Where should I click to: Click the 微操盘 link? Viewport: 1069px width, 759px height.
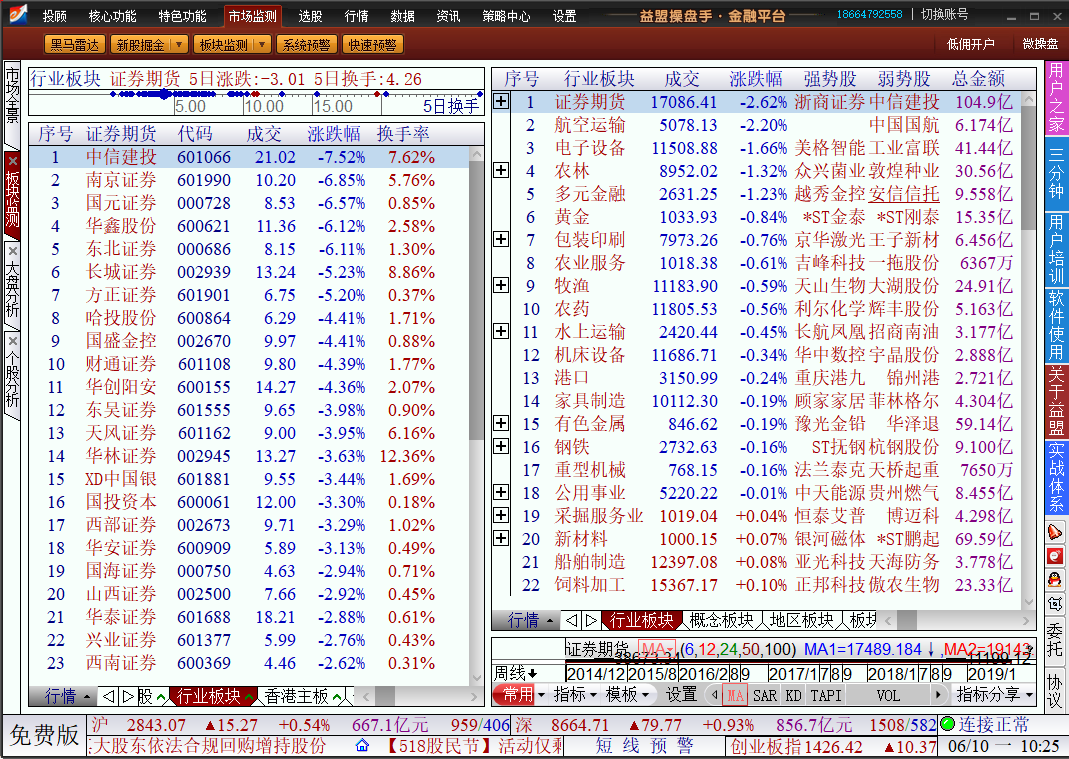(1040, 44)
